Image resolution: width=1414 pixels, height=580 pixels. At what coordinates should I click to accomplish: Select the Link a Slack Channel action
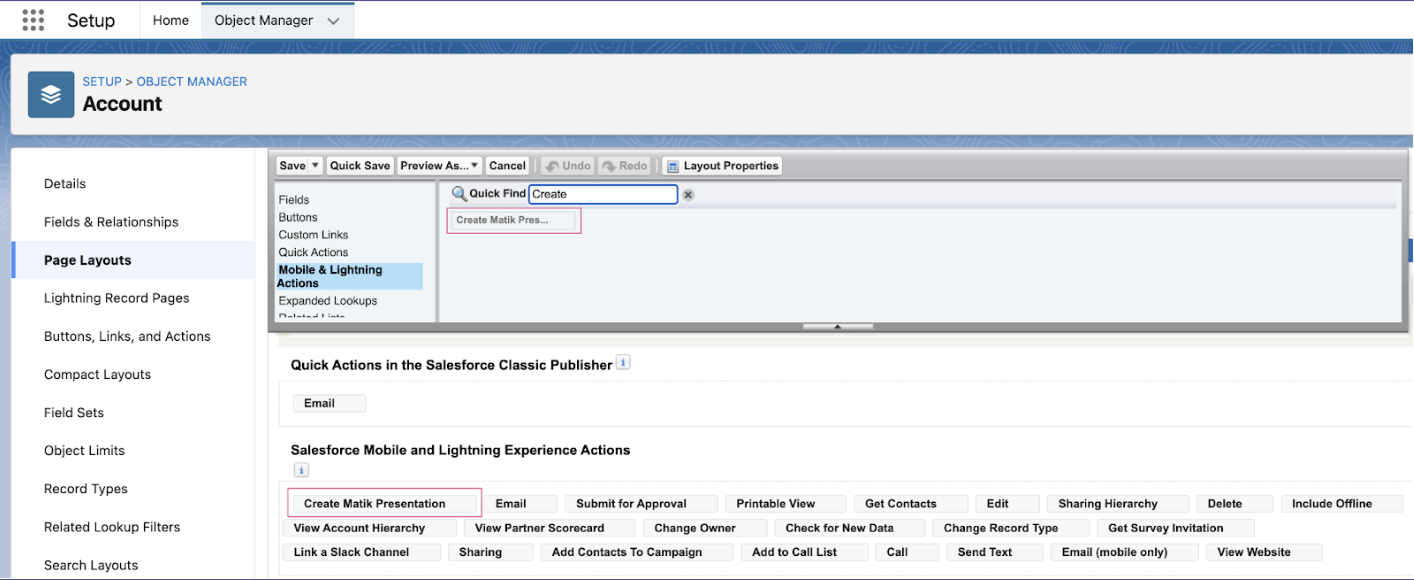coord(361,552)
